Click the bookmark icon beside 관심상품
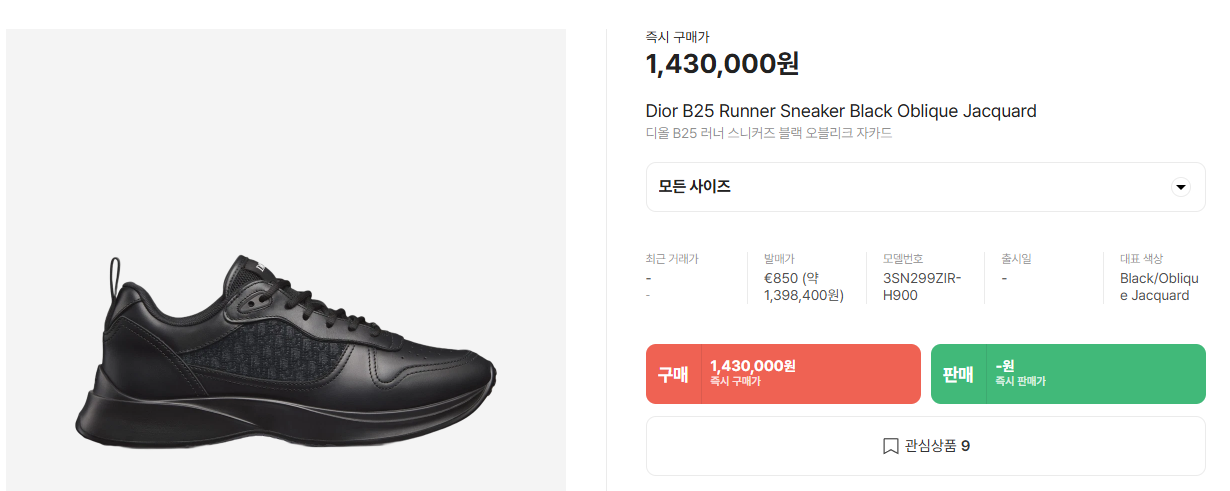Viewport: 1230px width, 491px height. [x=890, y=446]
